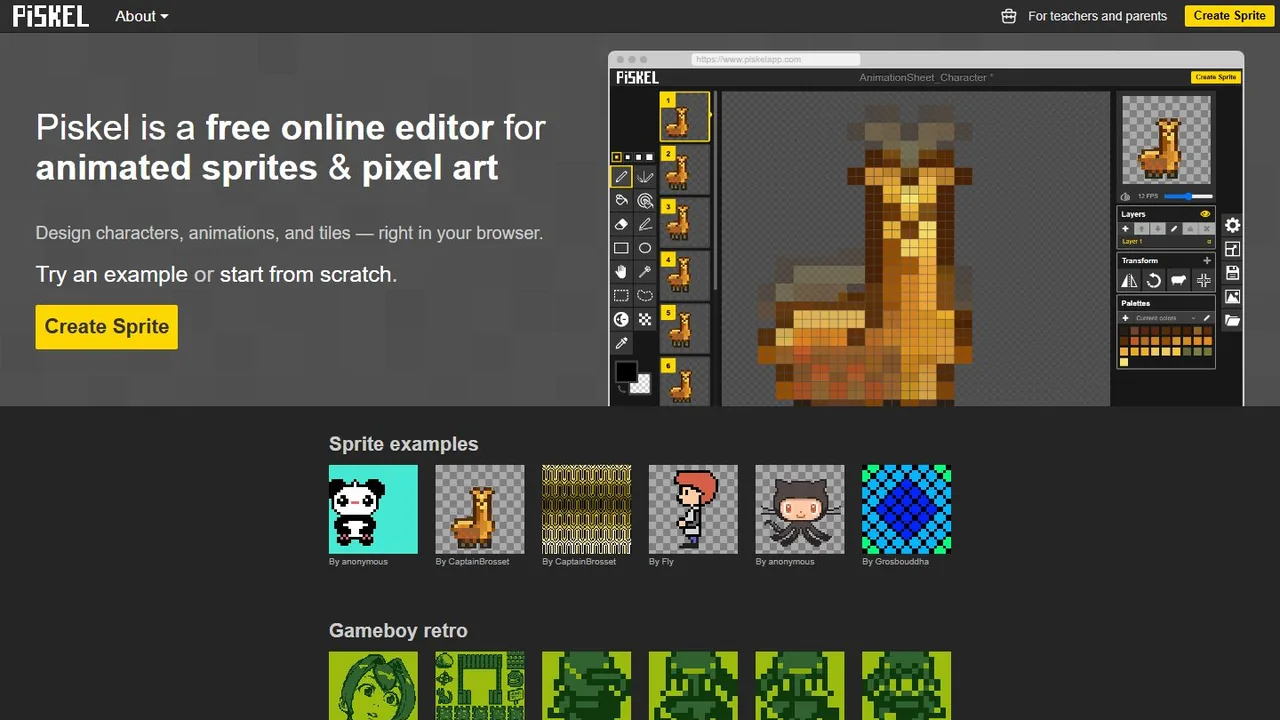Select frame 2 in the frame list

pos(685,169)
